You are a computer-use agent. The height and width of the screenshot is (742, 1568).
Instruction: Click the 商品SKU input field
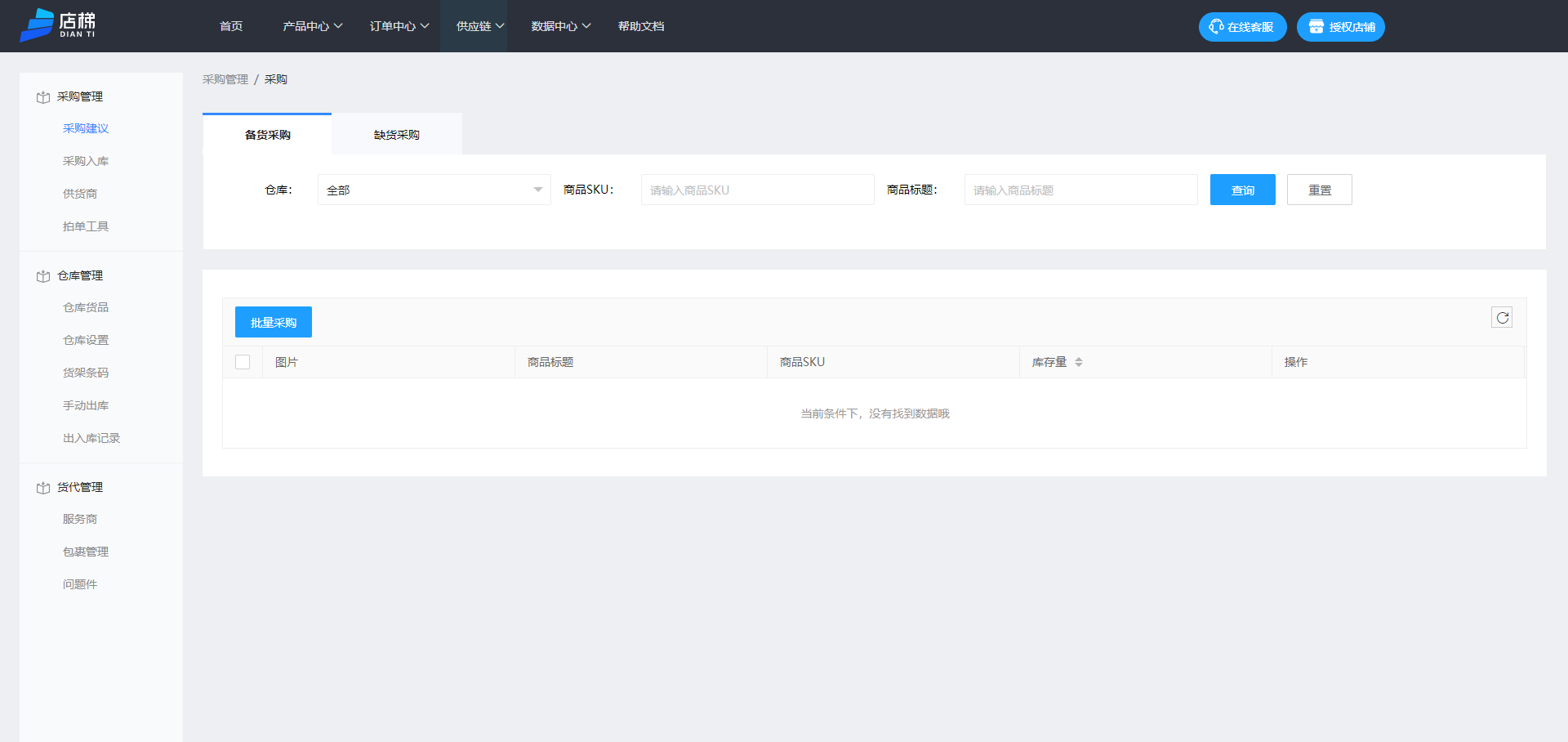click(757, 190)
